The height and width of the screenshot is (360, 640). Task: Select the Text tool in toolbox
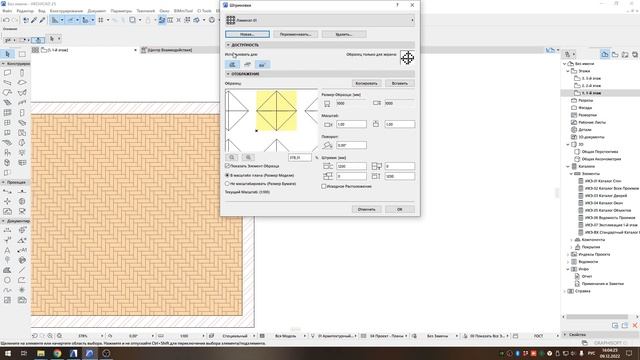click(7, 250)
